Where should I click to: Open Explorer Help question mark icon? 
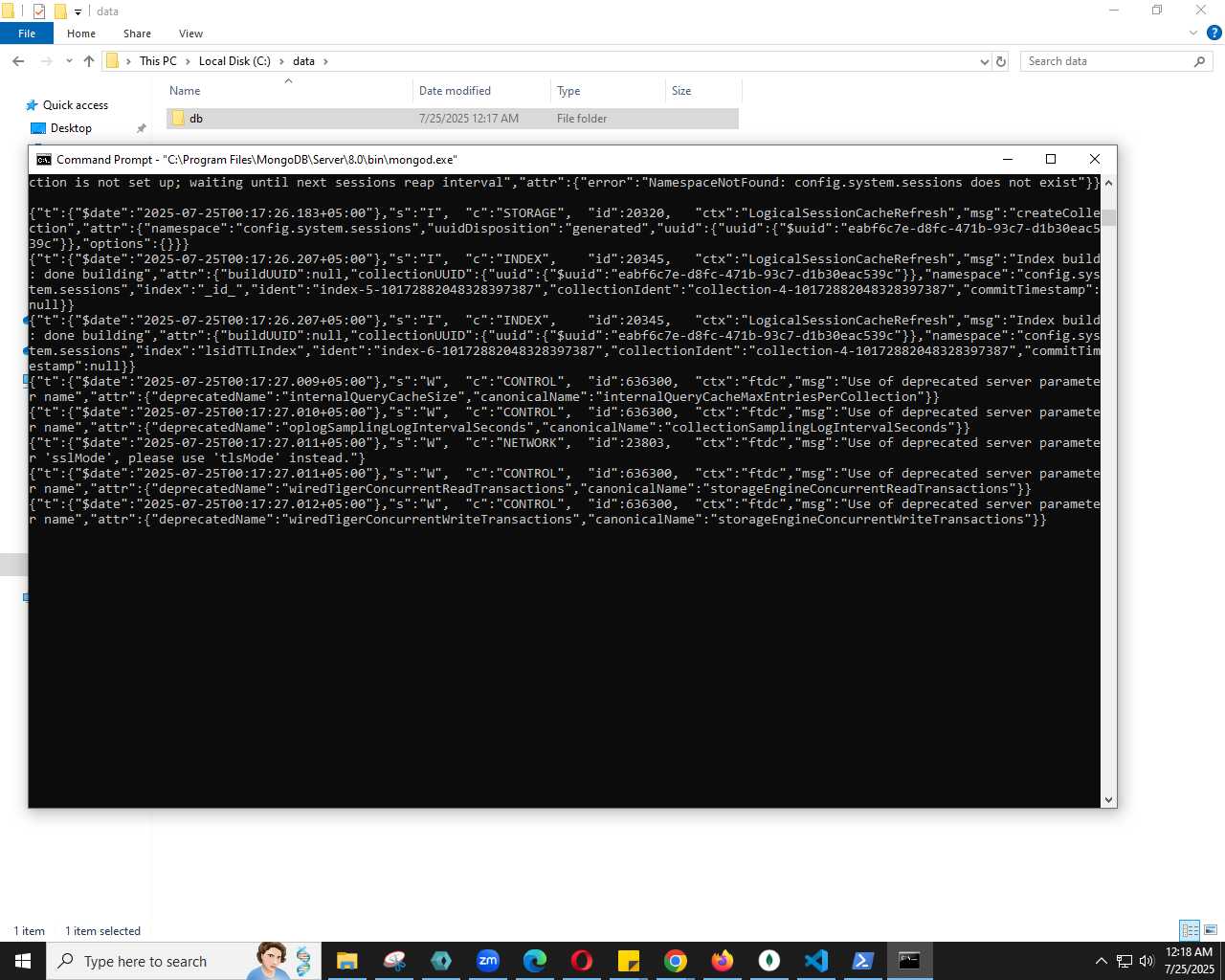point(1214,33)
